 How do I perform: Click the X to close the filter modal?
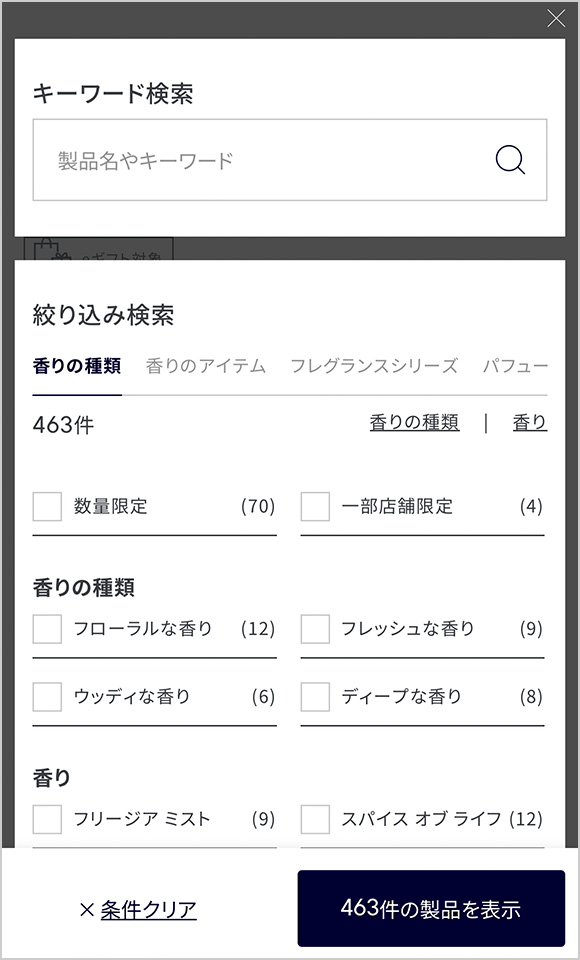pos(556,18)
